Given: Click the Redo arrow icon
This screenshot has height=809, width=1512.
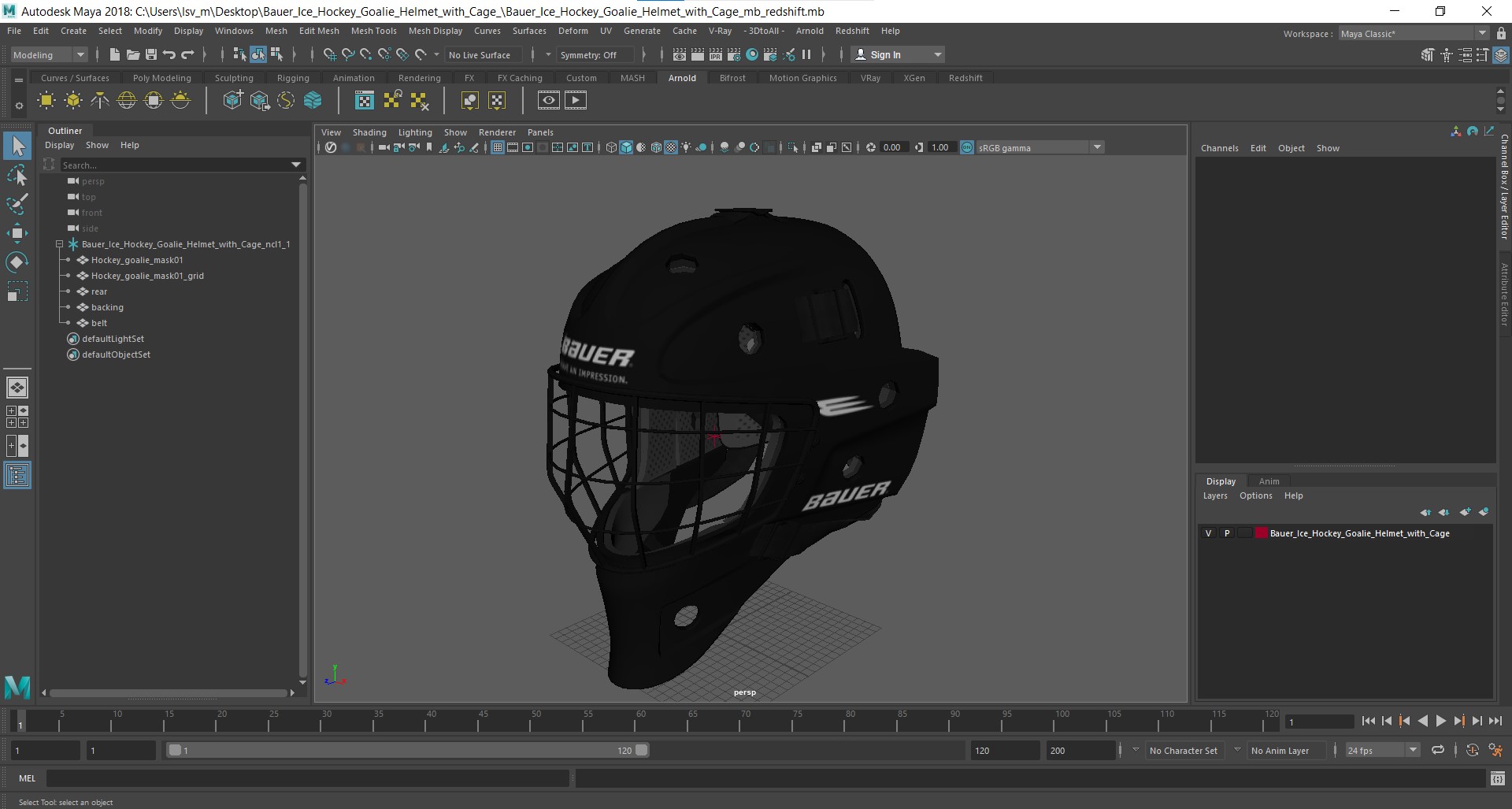Looking at the screenshot, I should click(x=187, y=54).
